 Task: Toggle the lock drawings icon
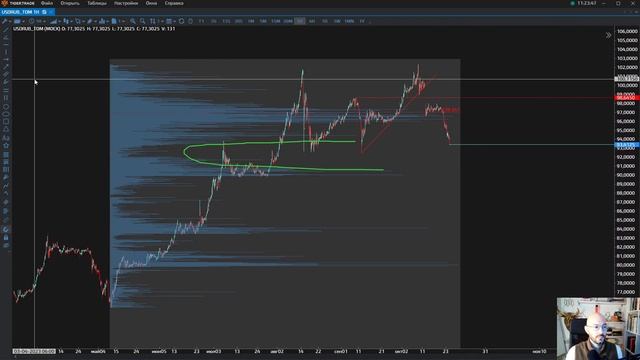(6, 237)
